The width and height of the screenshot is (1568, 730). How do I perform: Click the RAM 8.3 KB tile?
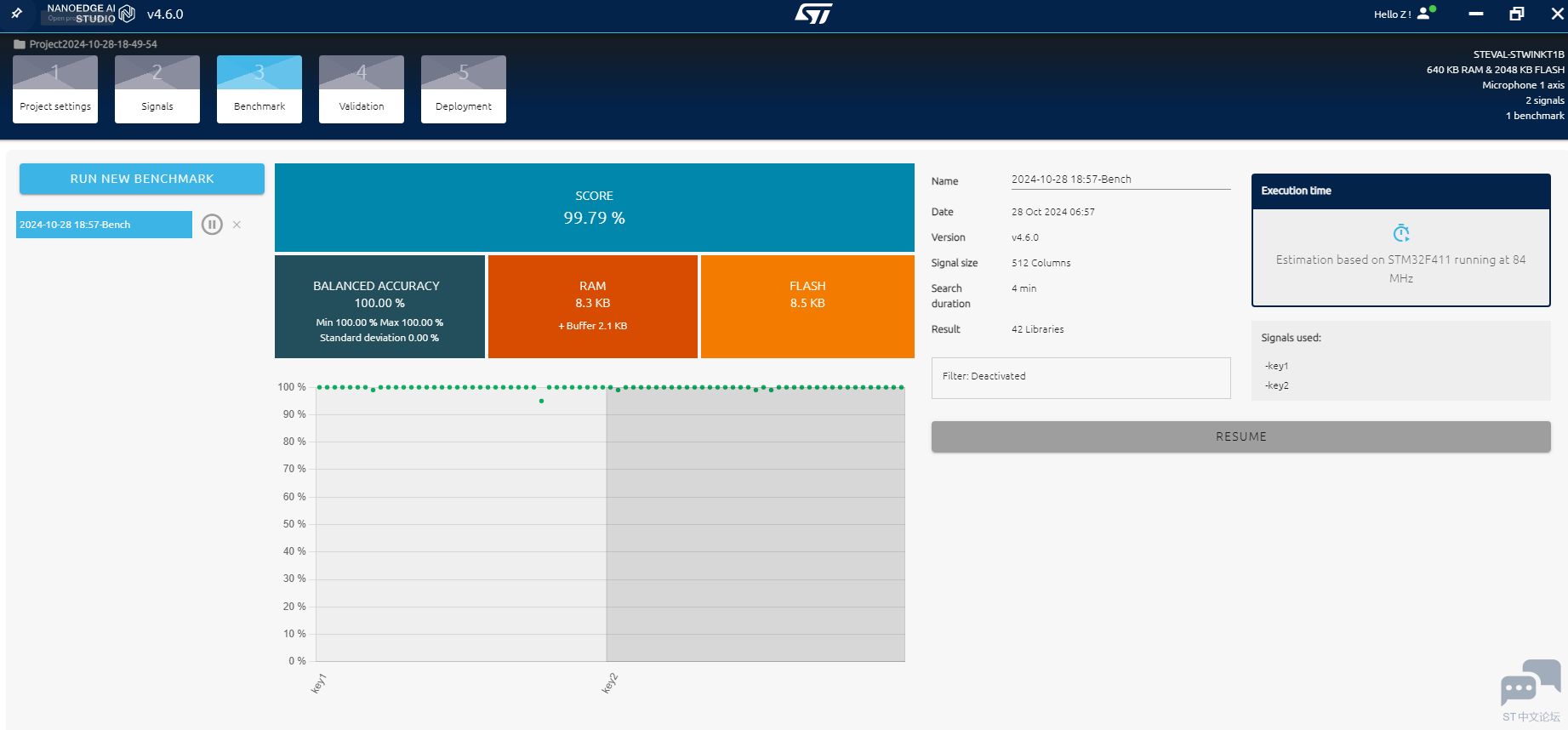tap(593, 307)
